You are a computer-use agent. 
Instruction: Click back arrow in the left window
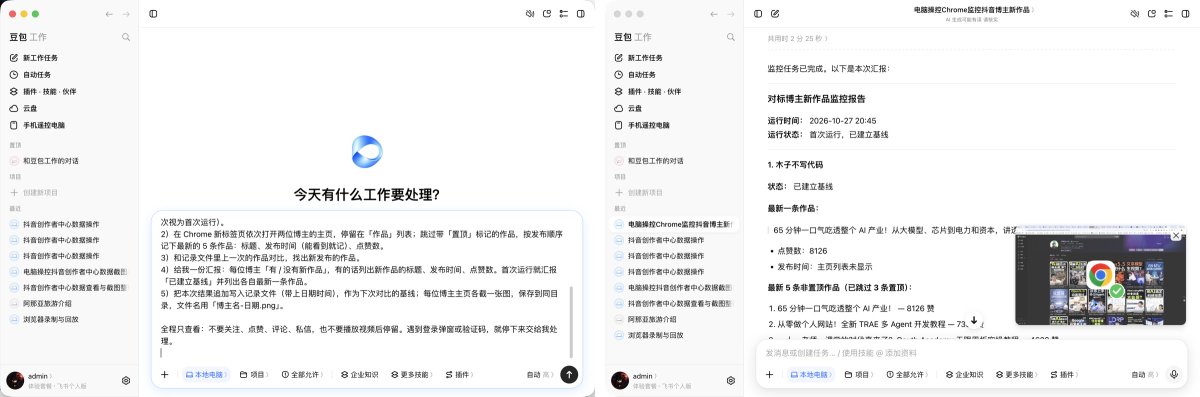click(x=109, y=14)
